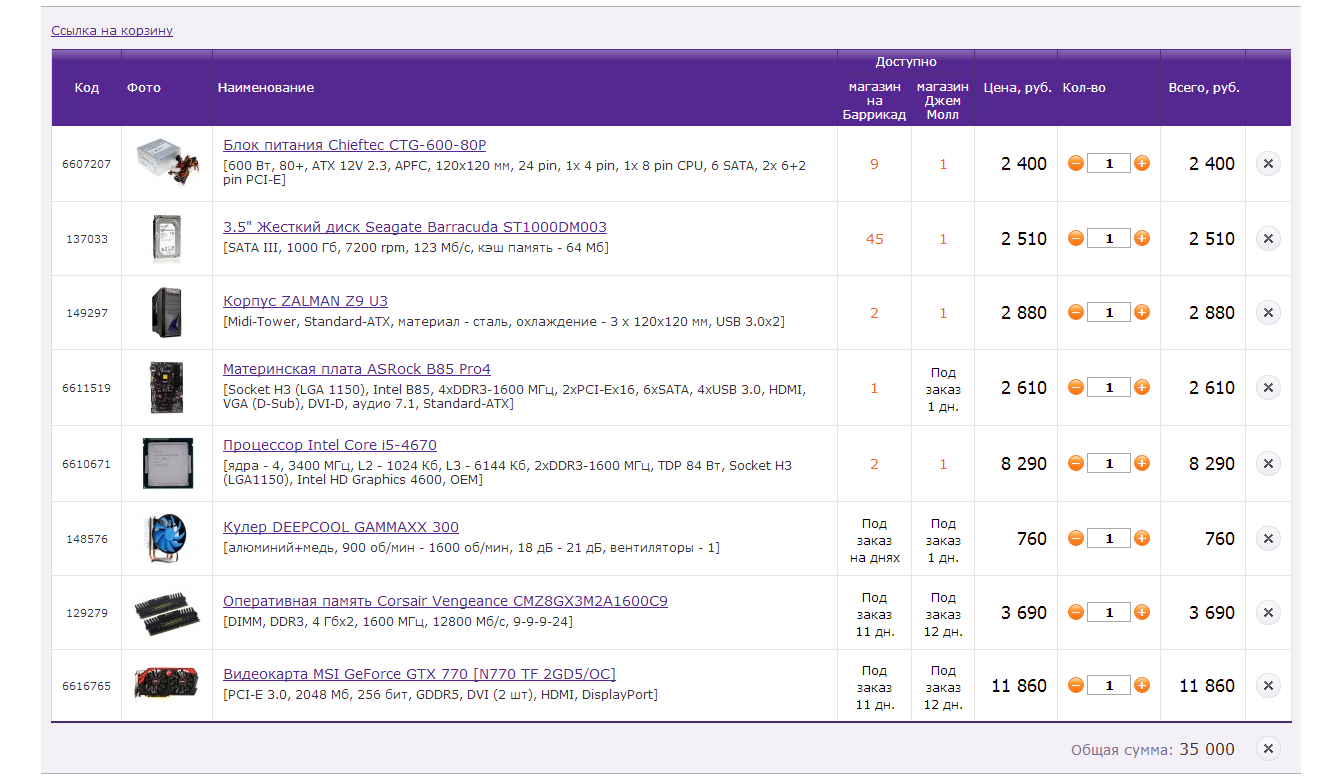
Task: Click quantity field for Chieftec power supply
Action: (1109, 163)
